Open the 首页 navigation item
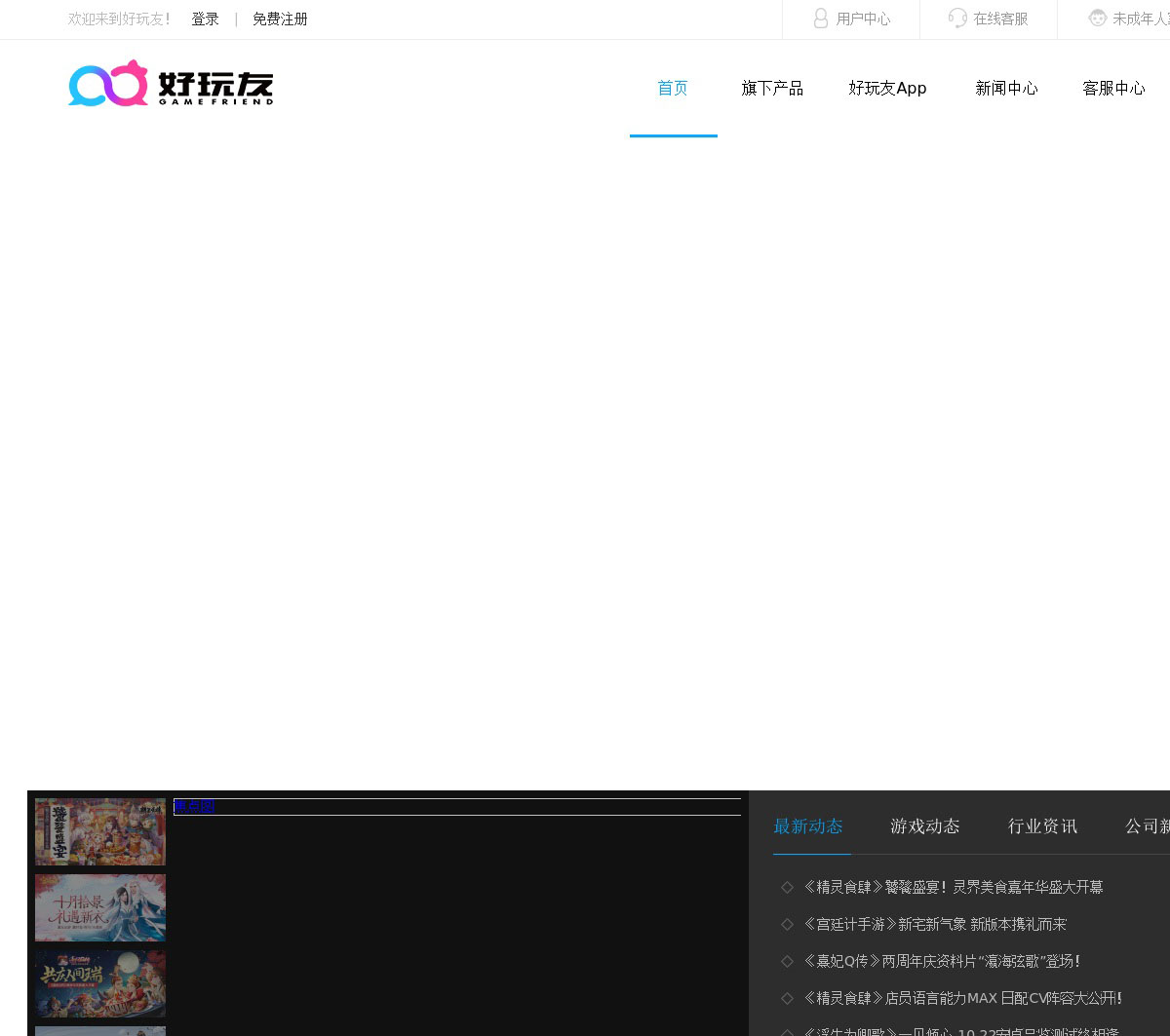1170x1036 pixels. (x=673, y=89)
